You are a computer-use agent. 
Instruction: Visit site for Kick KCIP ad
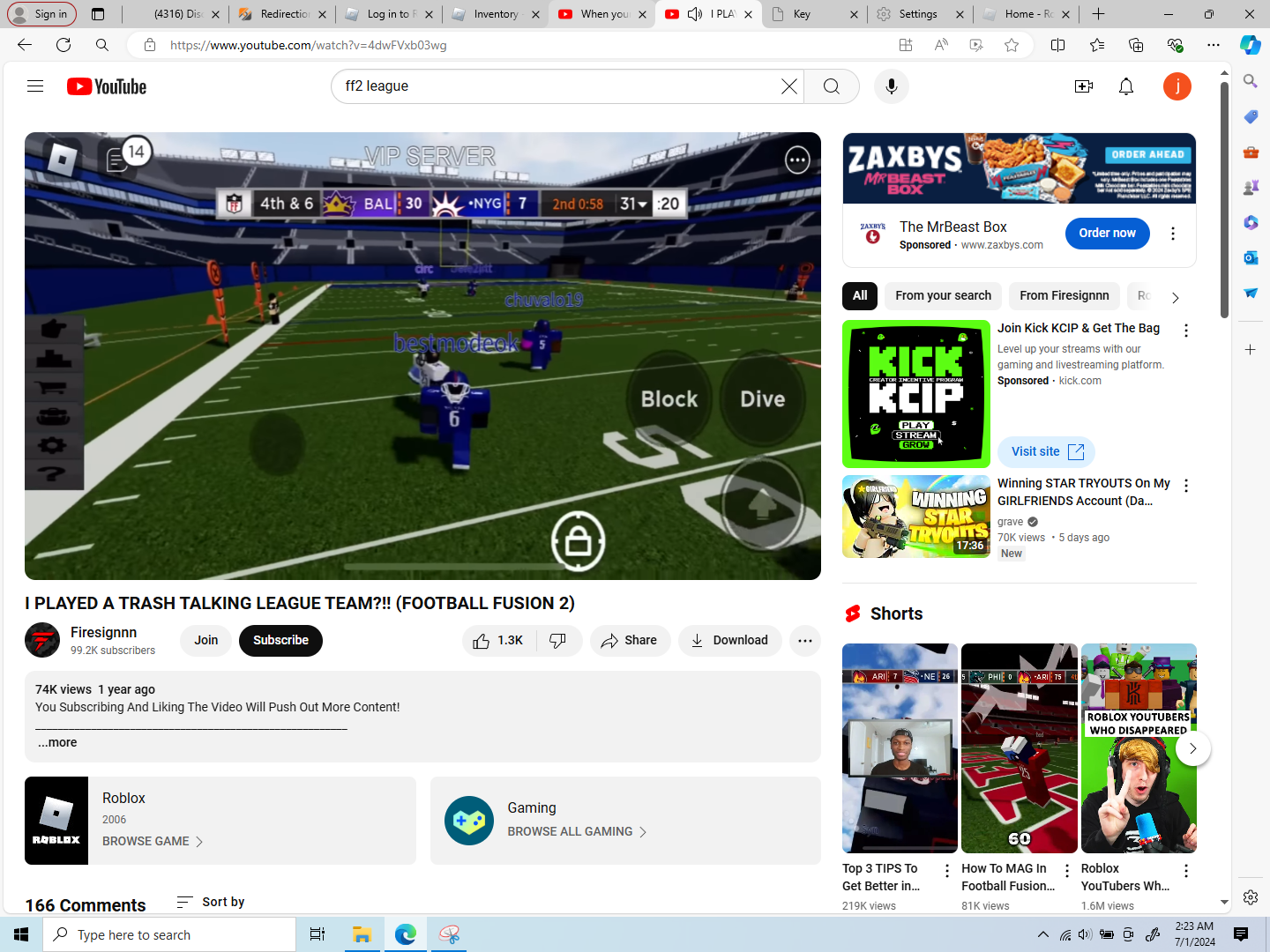(1047, 452)
